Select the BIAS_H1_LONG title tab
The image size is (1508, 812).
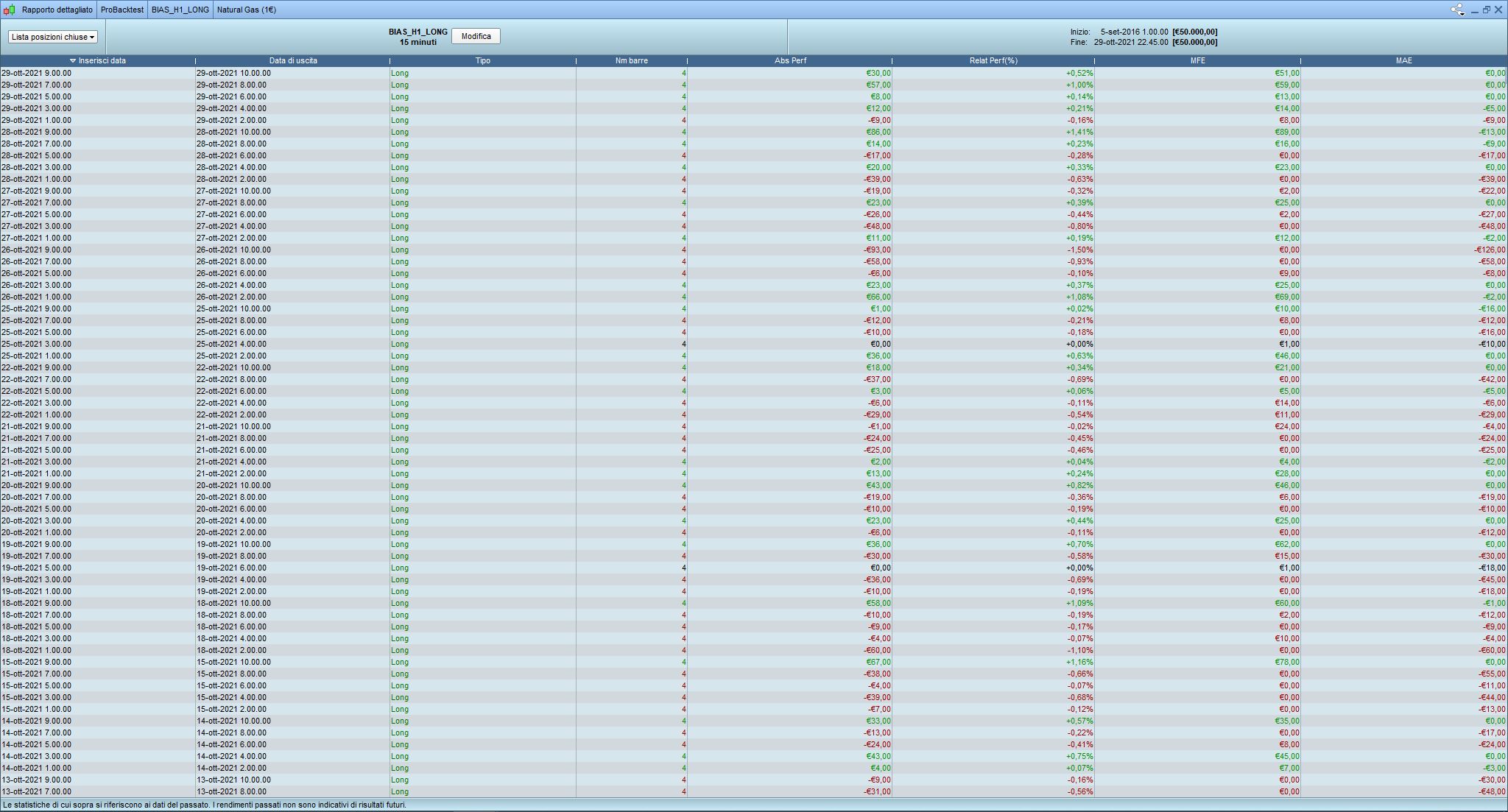(180, 10)
